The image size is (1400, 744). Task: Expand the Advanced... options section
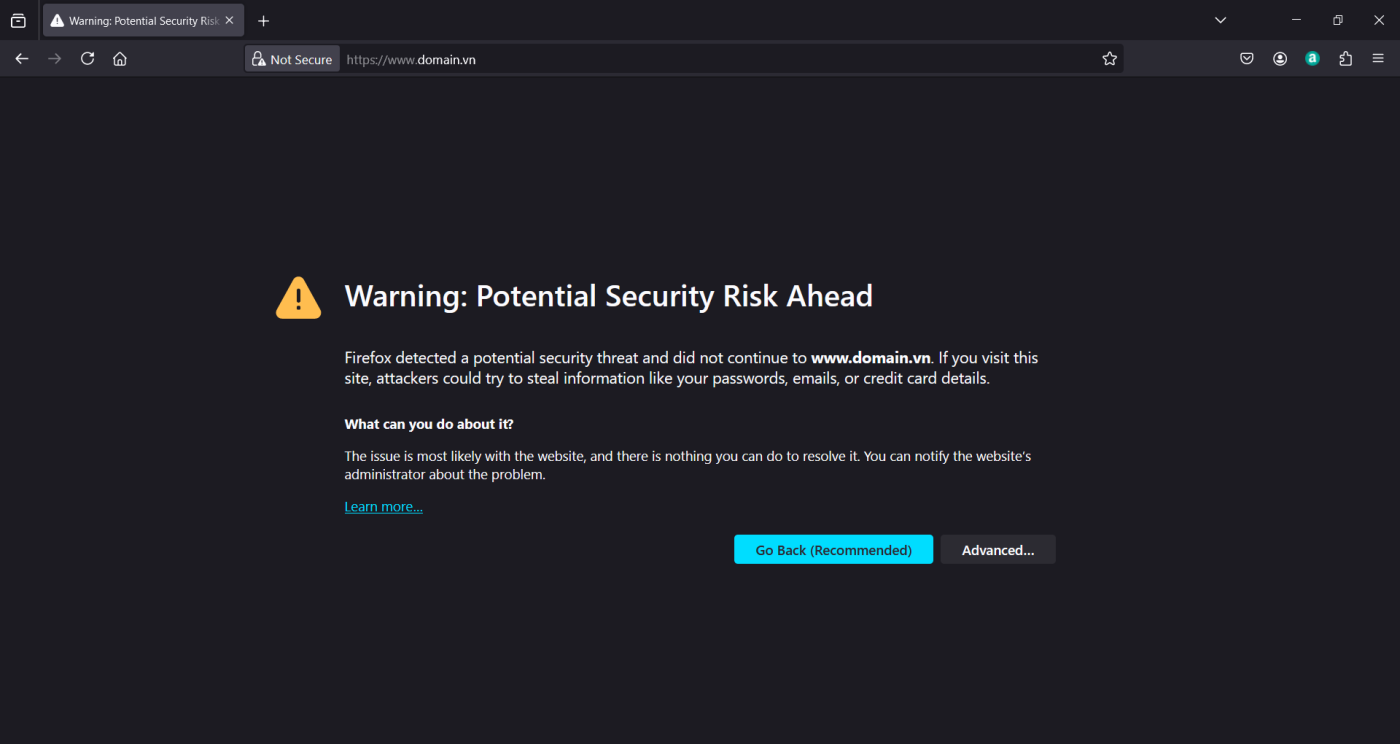point(997,550)
